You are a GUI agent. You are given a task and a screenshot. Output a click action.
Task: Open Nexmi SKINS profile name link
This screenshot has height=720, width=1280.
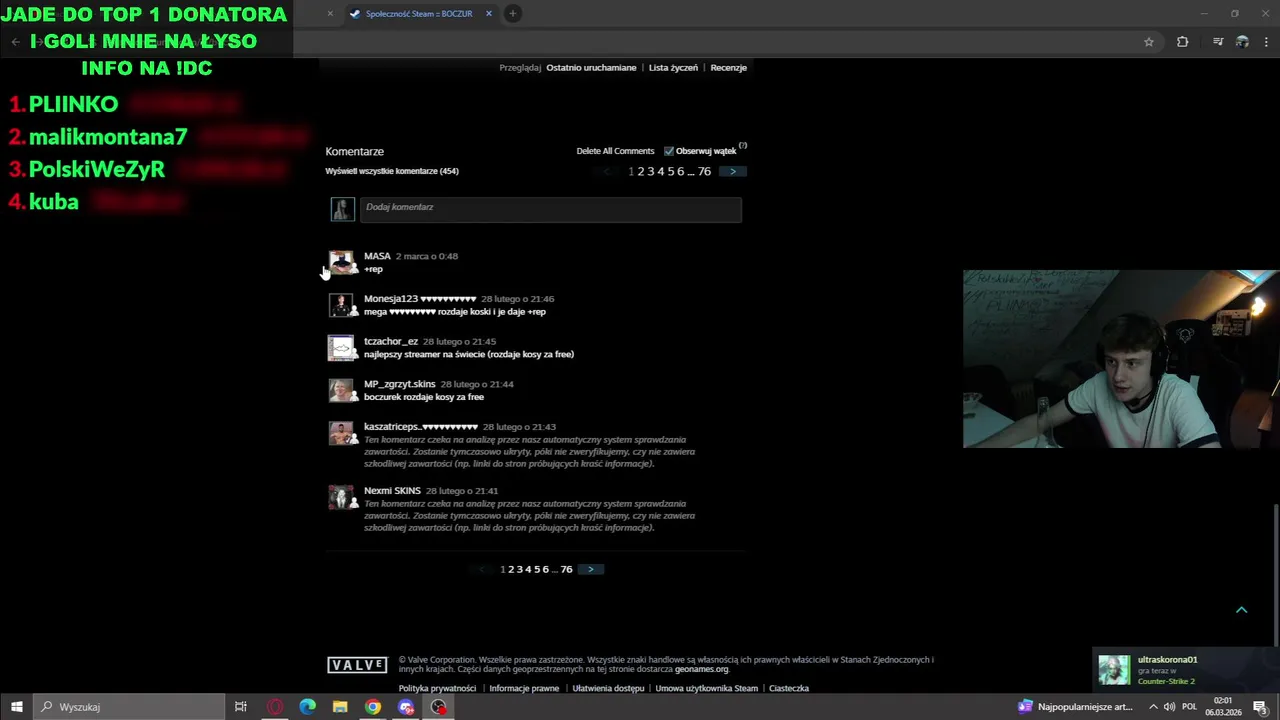[392, 491]
